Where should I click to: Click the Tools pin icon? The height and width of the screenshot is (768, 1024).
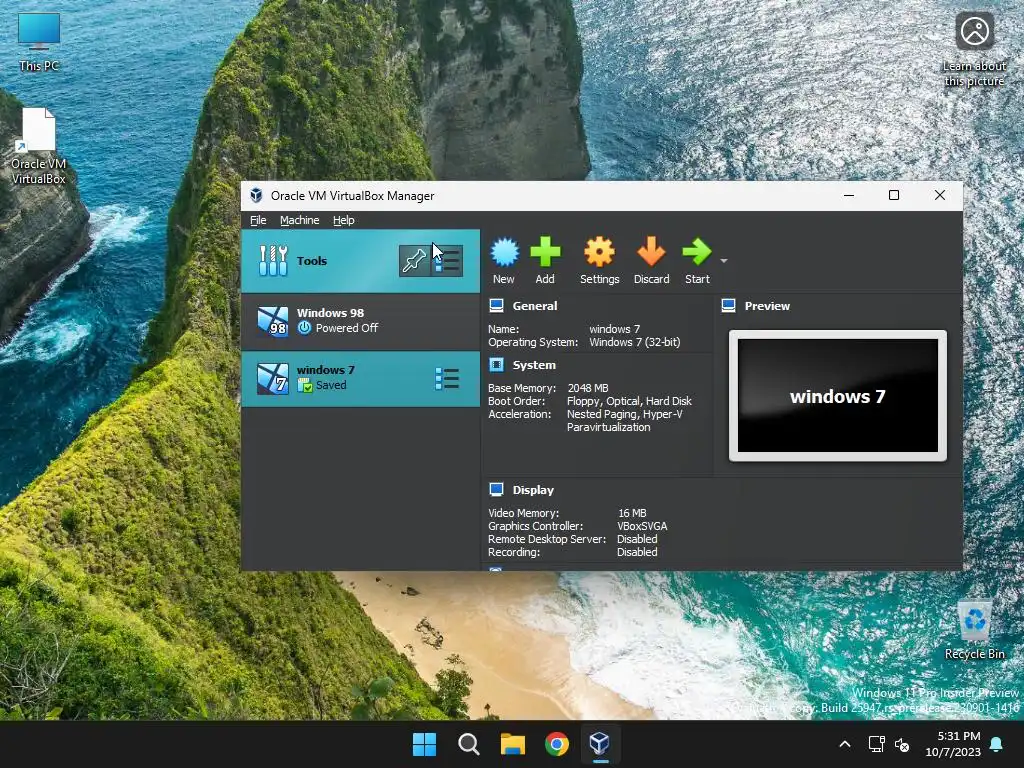pyautogui.click(x=414, y=261)
